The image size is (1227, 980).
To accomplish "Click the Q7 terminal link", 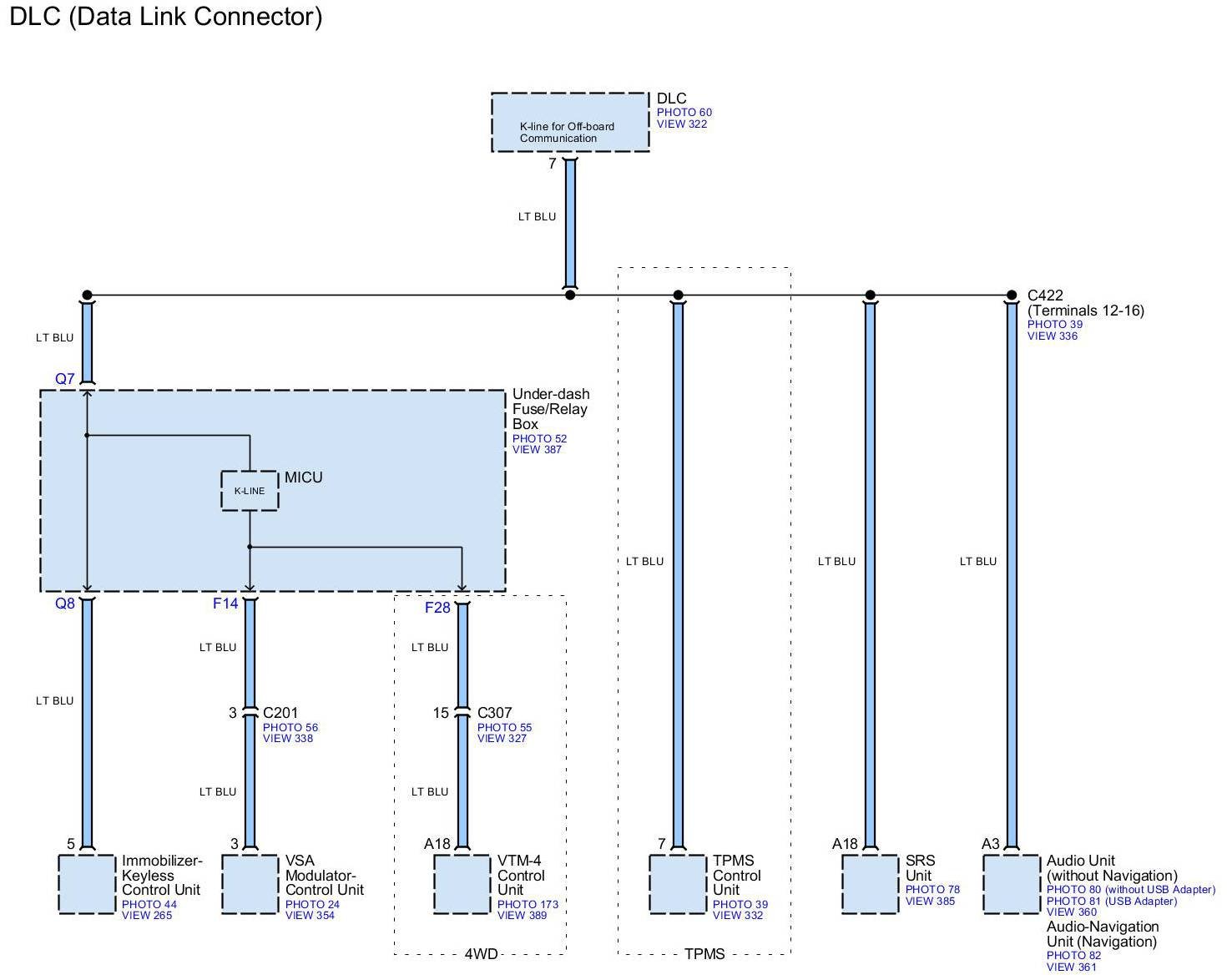I will 65,379.
